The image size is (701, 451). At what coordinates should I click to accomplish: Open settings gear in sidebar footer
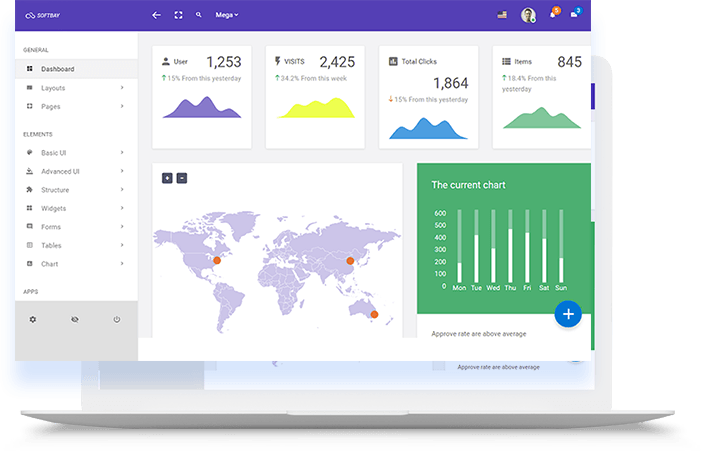click(x=33, y=319)
